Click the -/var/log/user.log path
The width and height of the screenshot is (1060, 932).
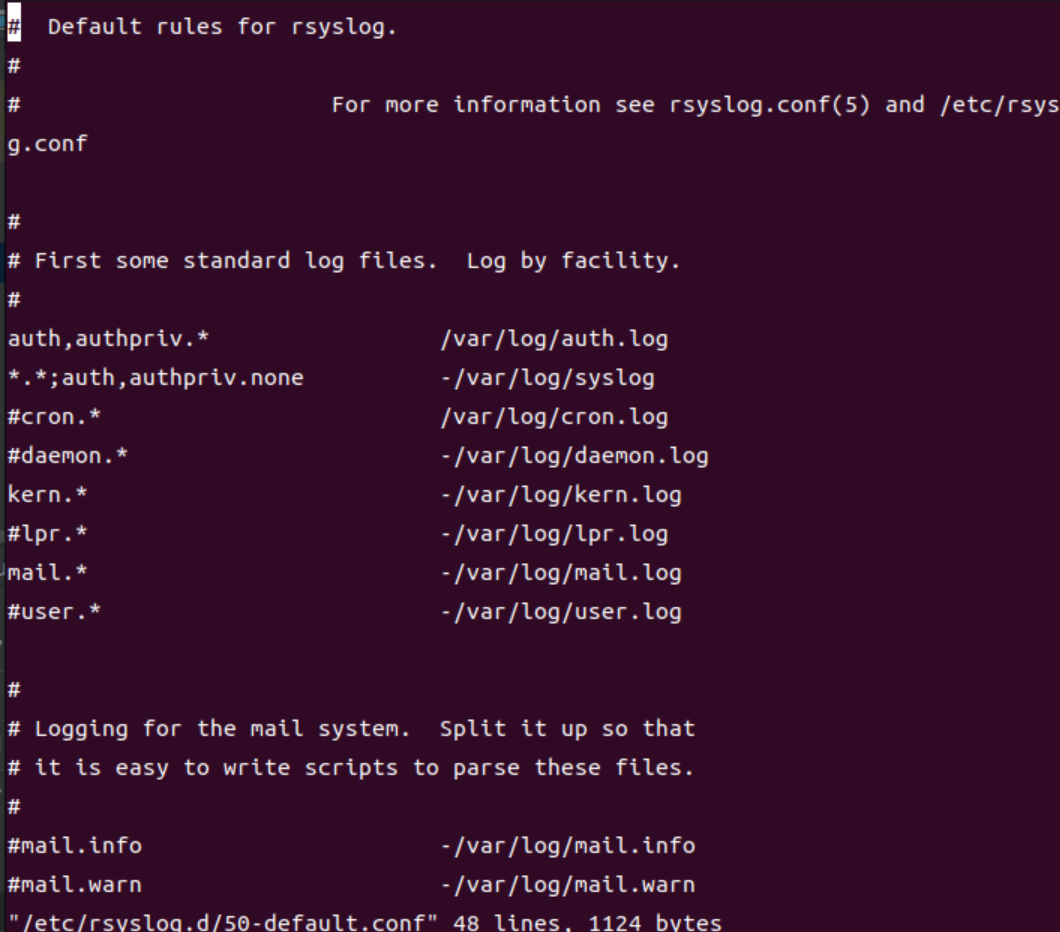(x=561, y=612)
